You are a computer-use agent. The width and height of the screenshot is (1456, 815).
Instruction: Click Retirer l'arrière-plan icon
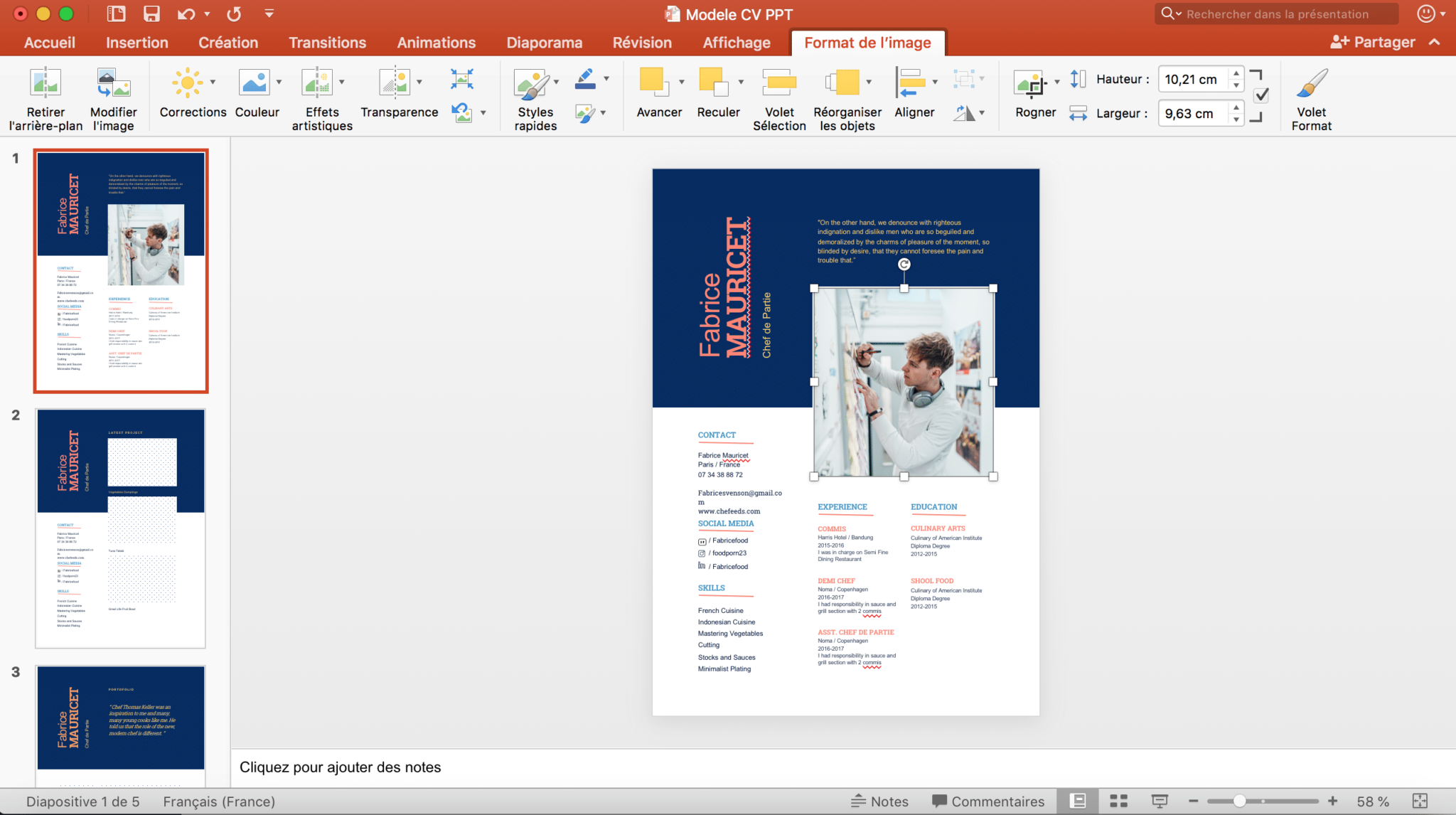[x=45, y=82]
